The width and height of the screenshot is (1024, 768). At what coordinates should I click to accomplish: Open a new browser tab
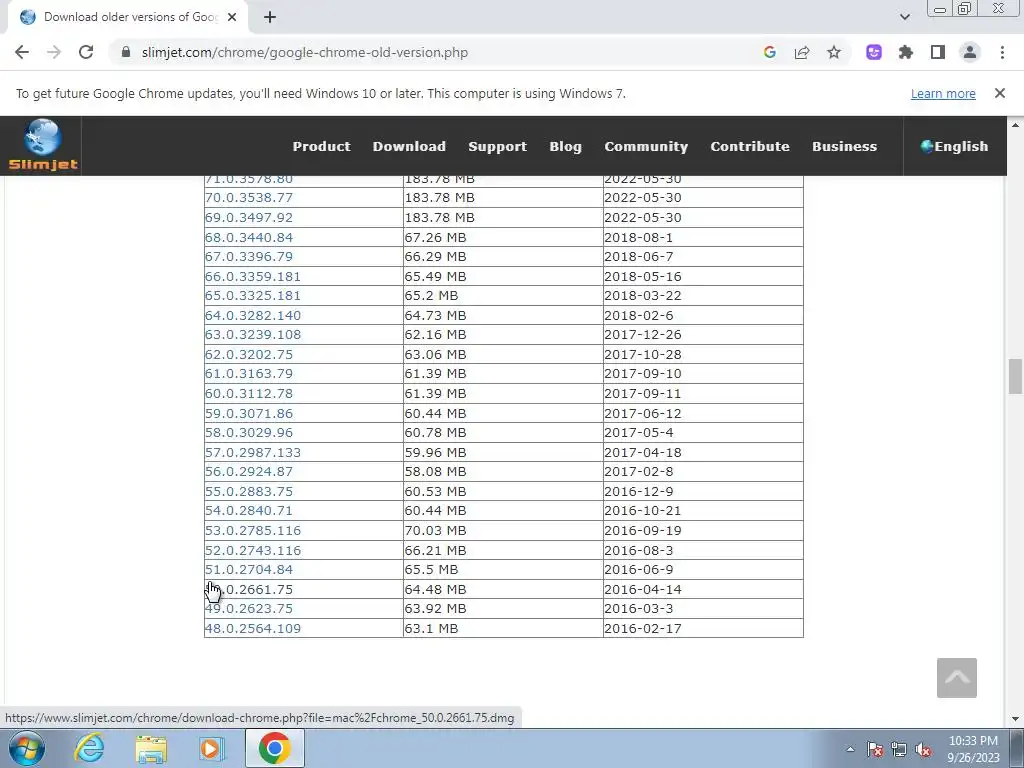[x=270, y=17]
